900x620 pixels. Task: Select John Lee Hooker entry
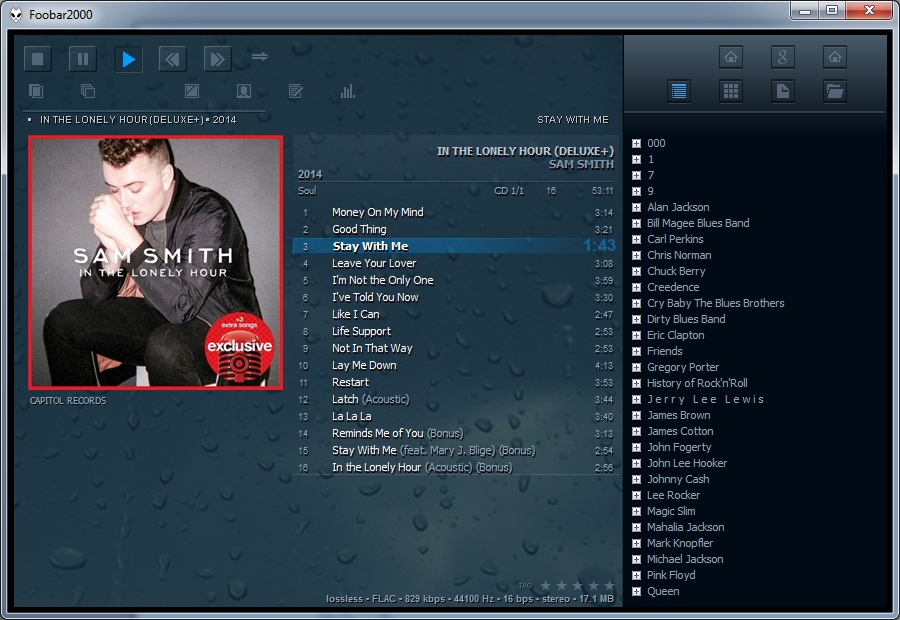(x=686, y=463)
